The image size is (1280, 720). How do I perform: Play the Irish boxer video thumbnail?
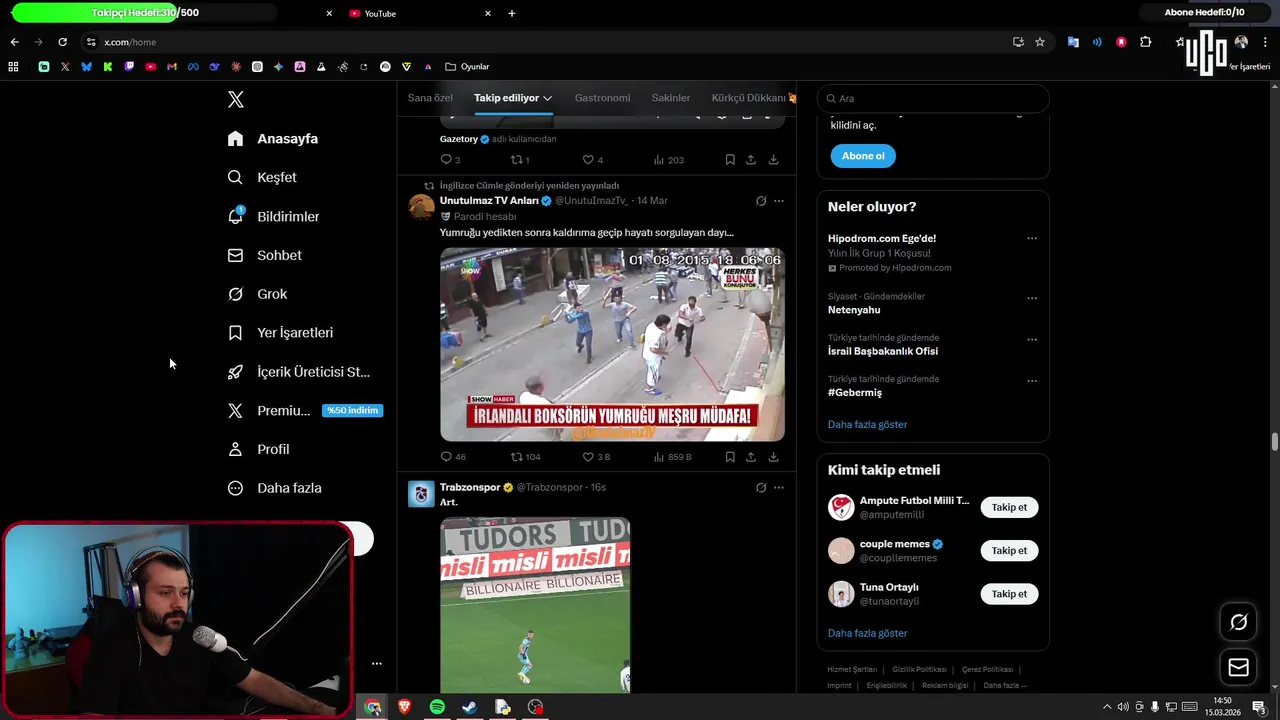click(612, 344)
